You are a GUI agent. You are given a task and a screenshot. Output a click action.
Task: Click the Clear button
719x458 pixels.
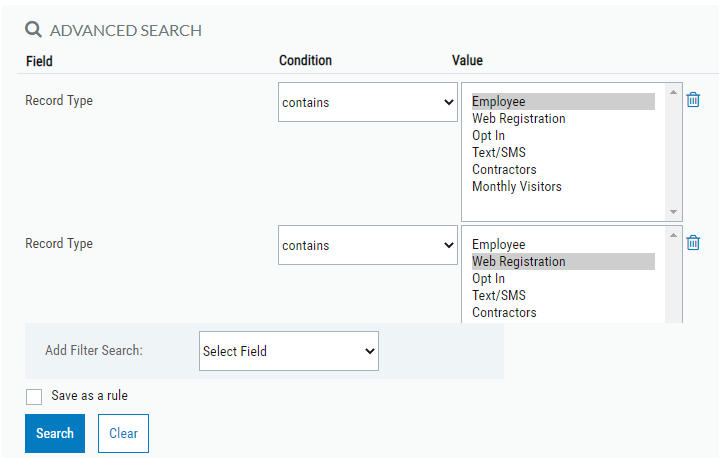pos(123,433)
